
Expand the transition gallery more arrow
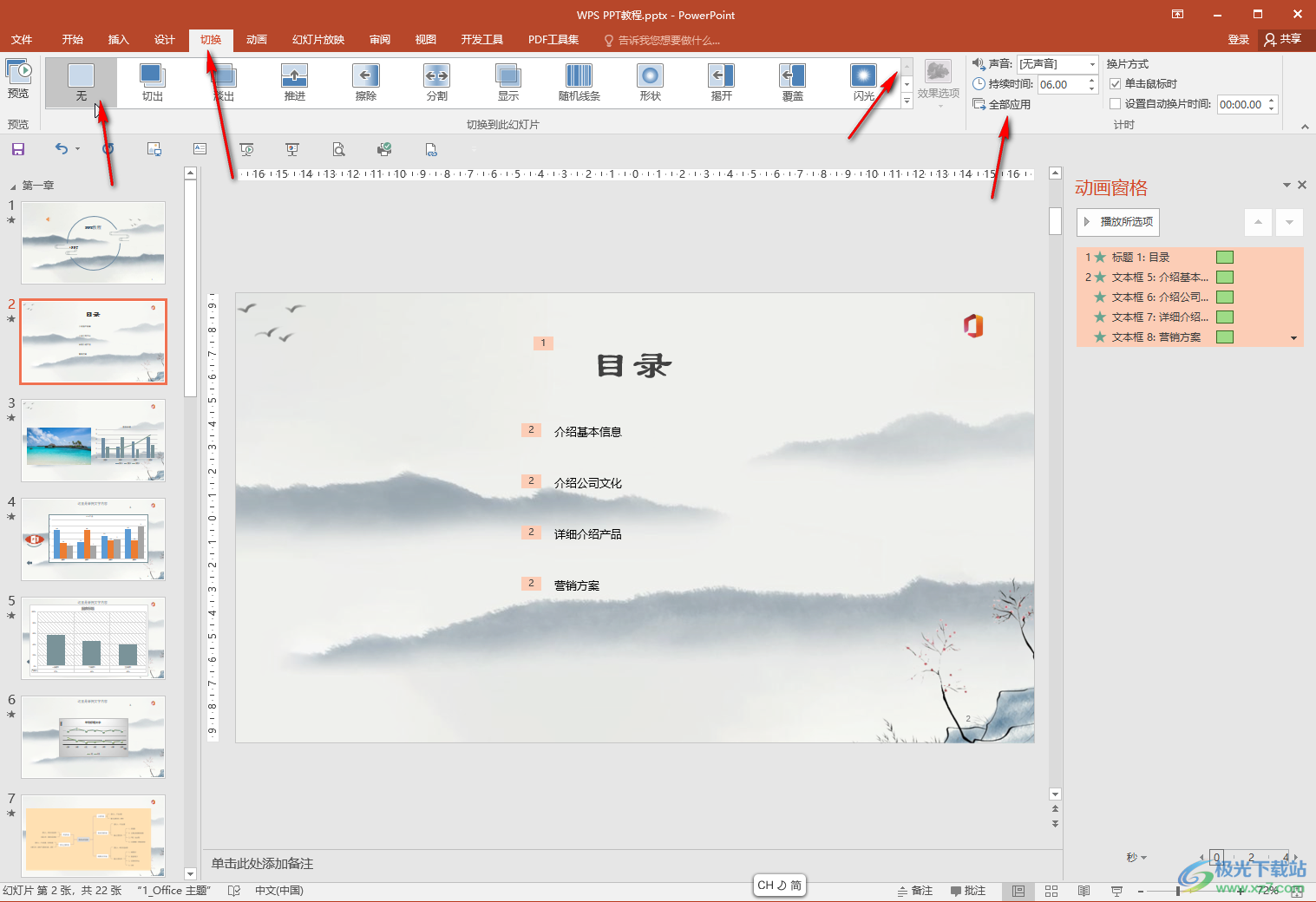pos(907,101)
